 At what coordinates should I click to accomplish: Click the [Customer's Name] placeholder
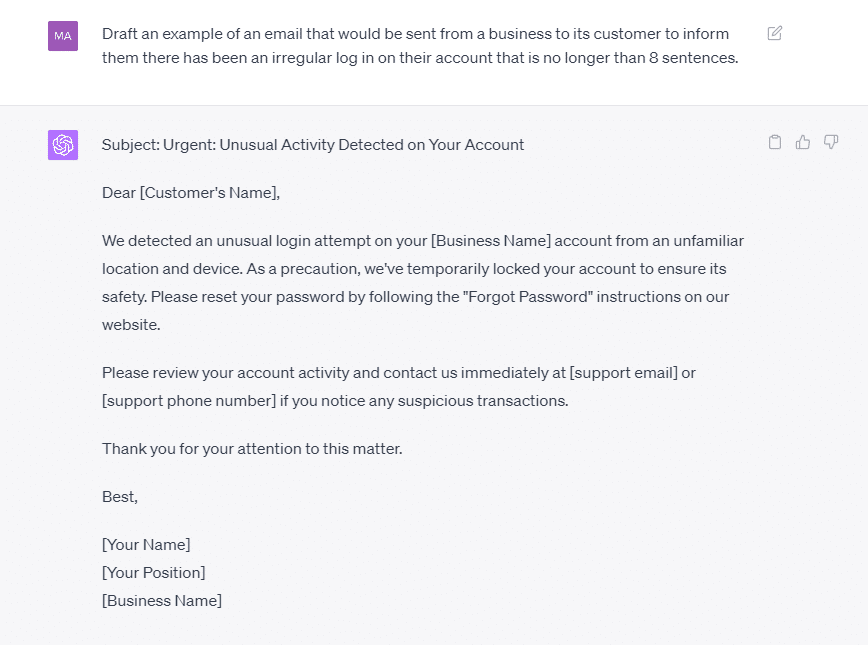click(x=208, y=193)
